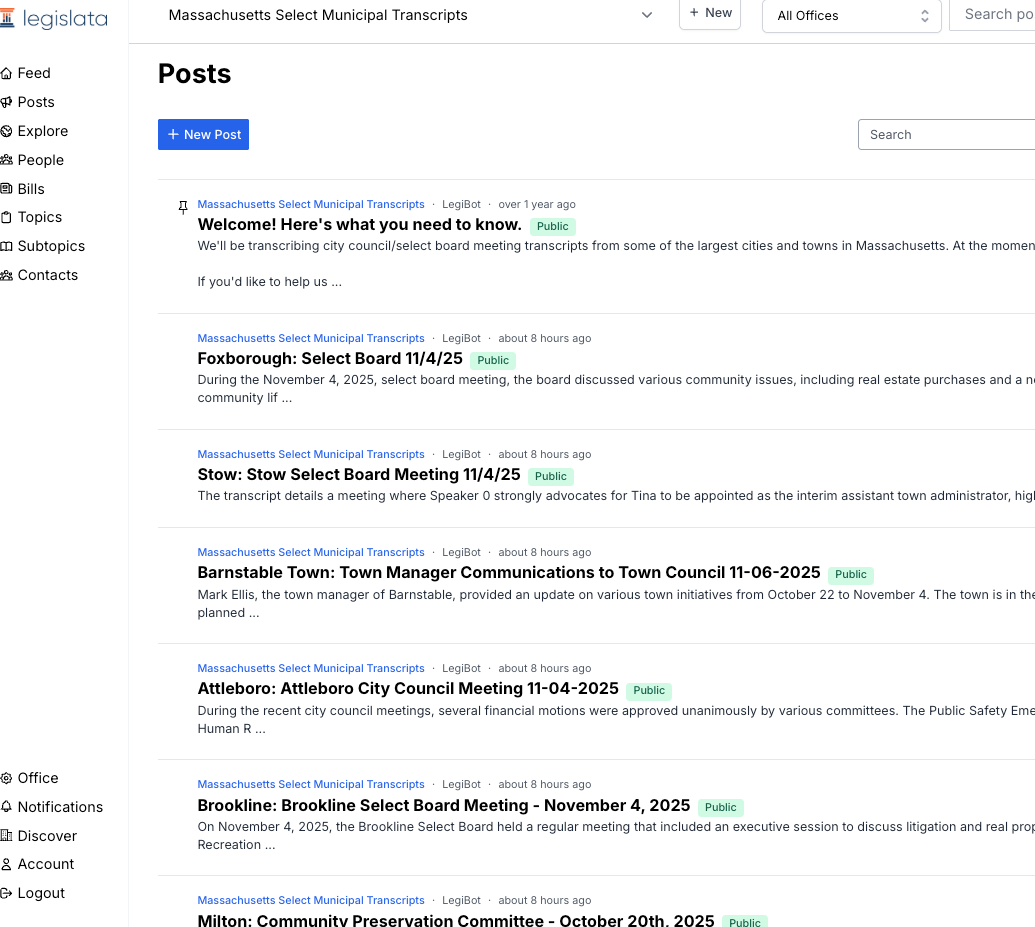Viewport: 1035px width, 927px height.
Task: Click the Topics clipboard icon
Action: coord(7,217)
